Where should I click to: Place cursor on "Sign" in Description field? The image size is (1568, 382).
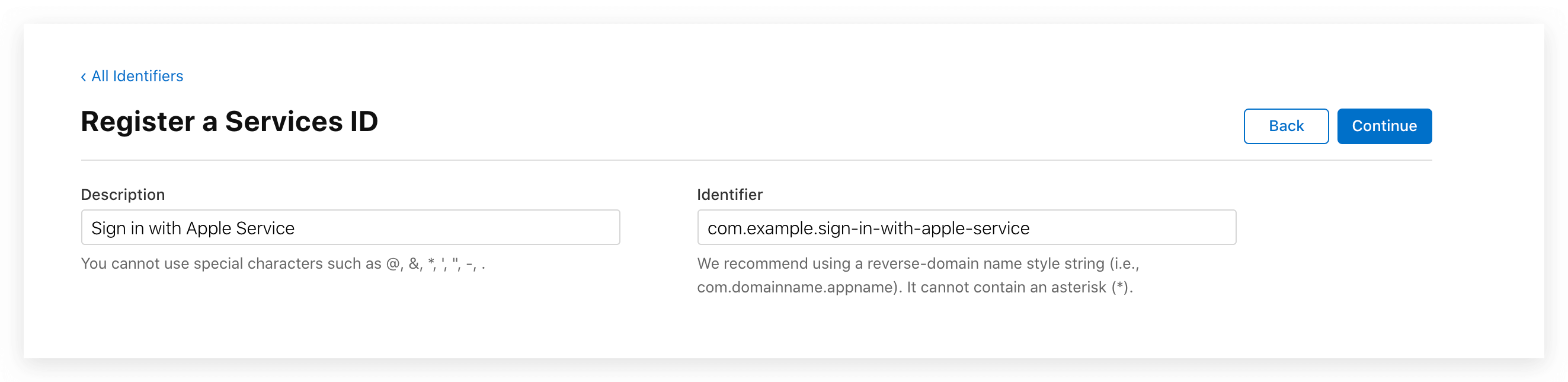108,228
